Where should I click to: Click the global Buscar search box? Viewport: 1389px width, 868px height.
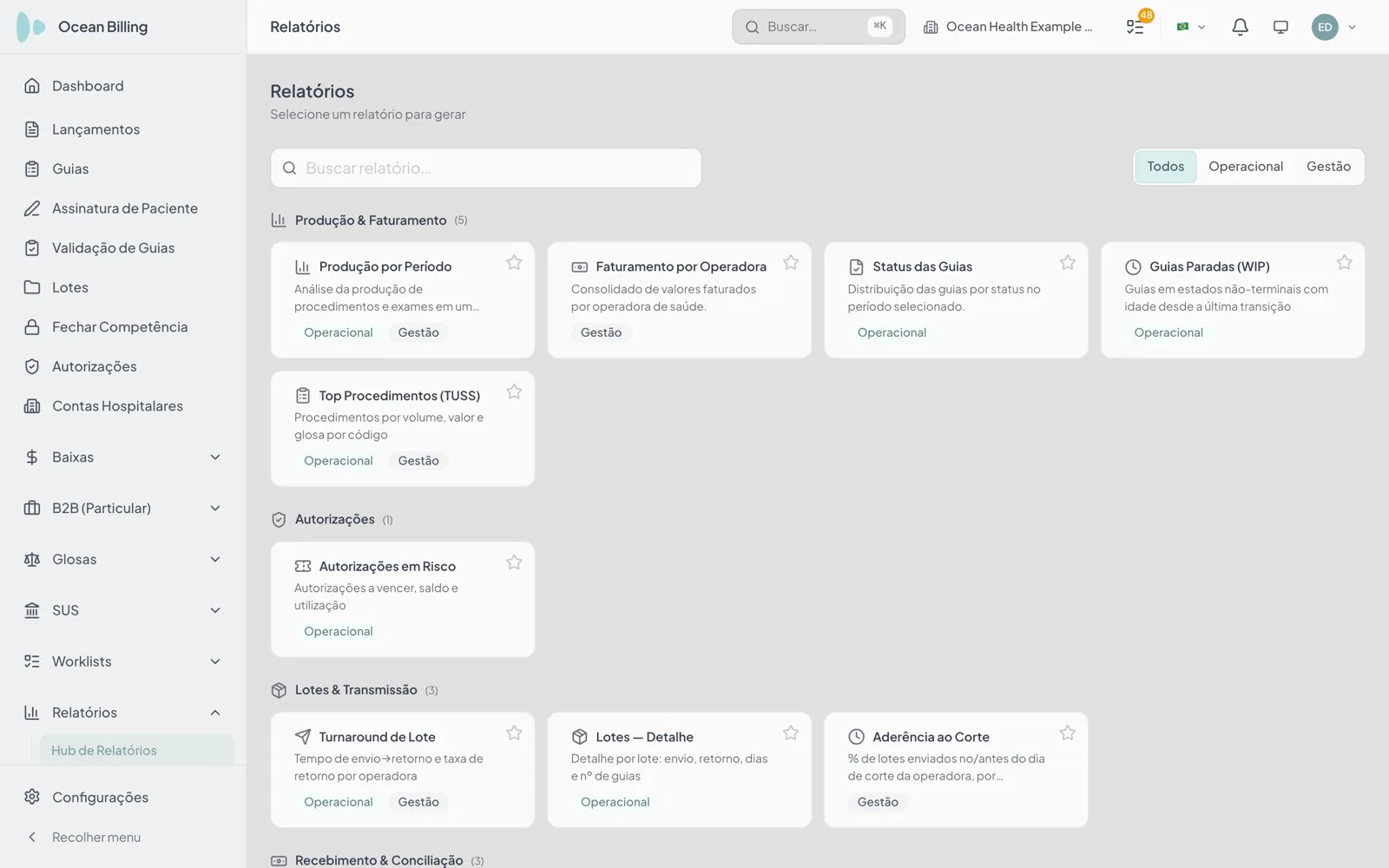(819, 27)
